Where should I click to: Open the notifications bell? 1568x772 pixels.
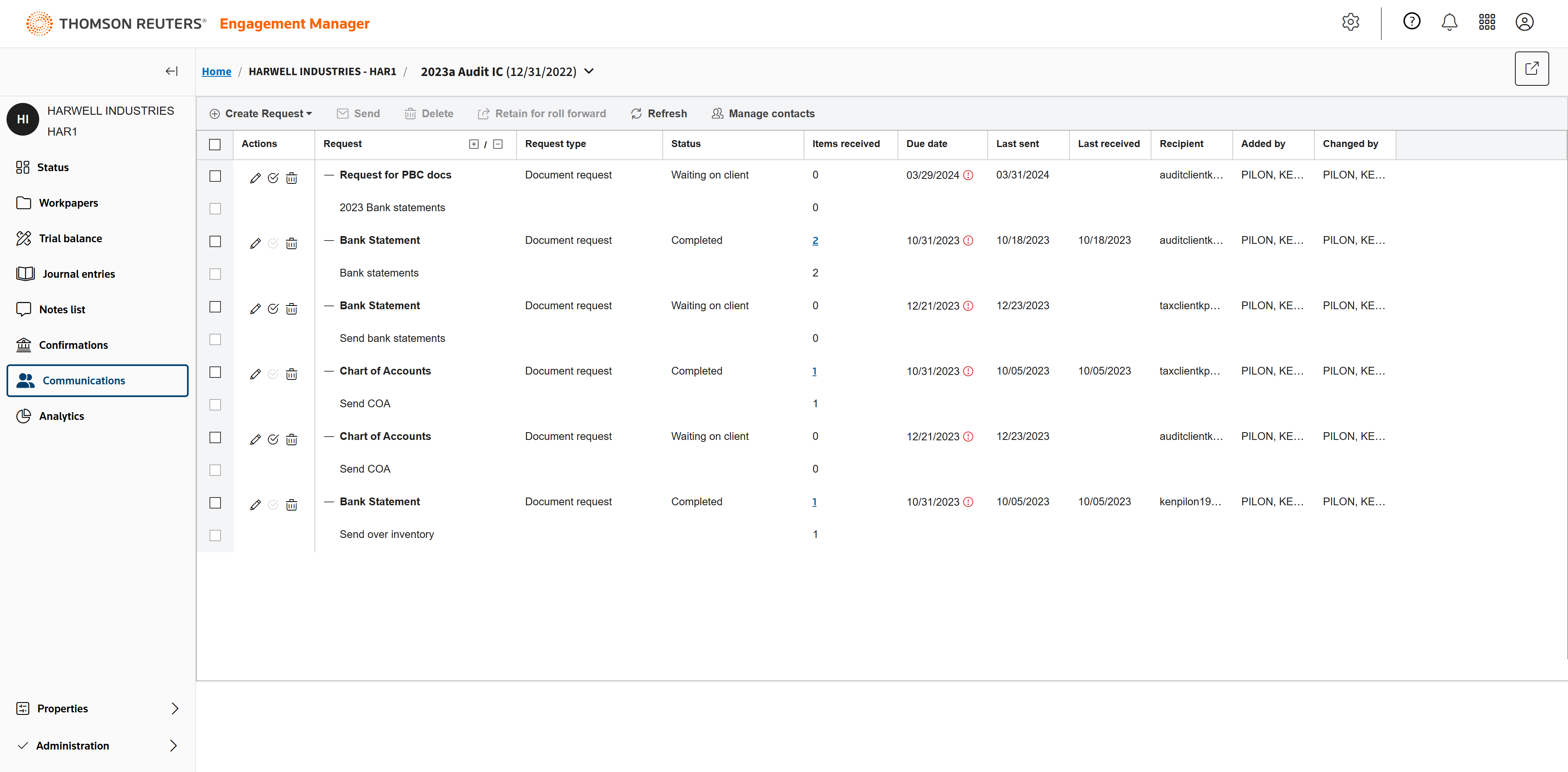(x=1449, y=22)
